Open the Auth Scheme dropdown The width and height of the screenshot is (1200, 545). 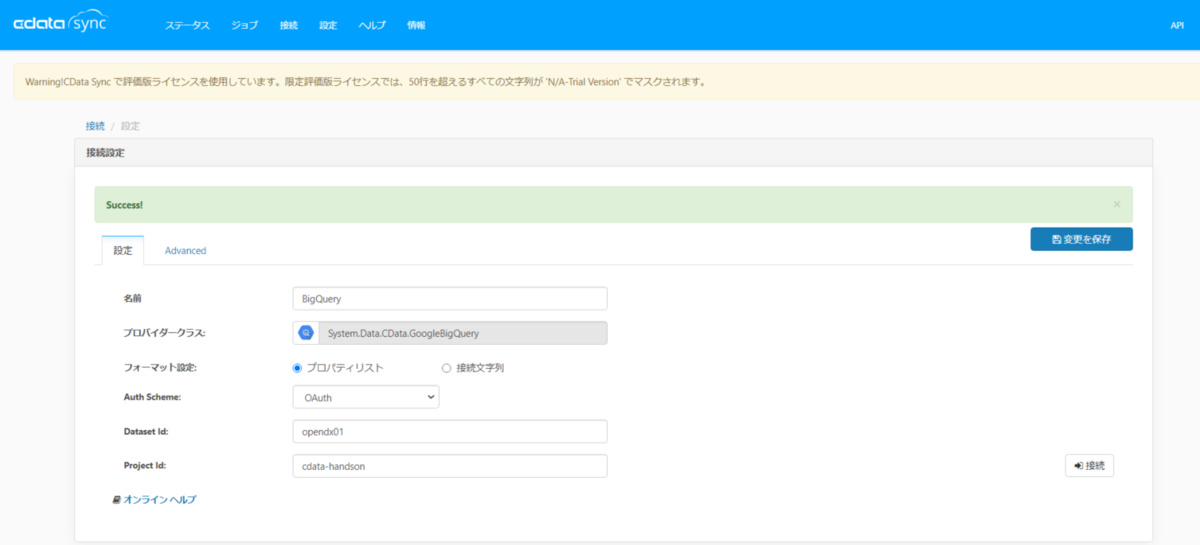click(366, 397)
